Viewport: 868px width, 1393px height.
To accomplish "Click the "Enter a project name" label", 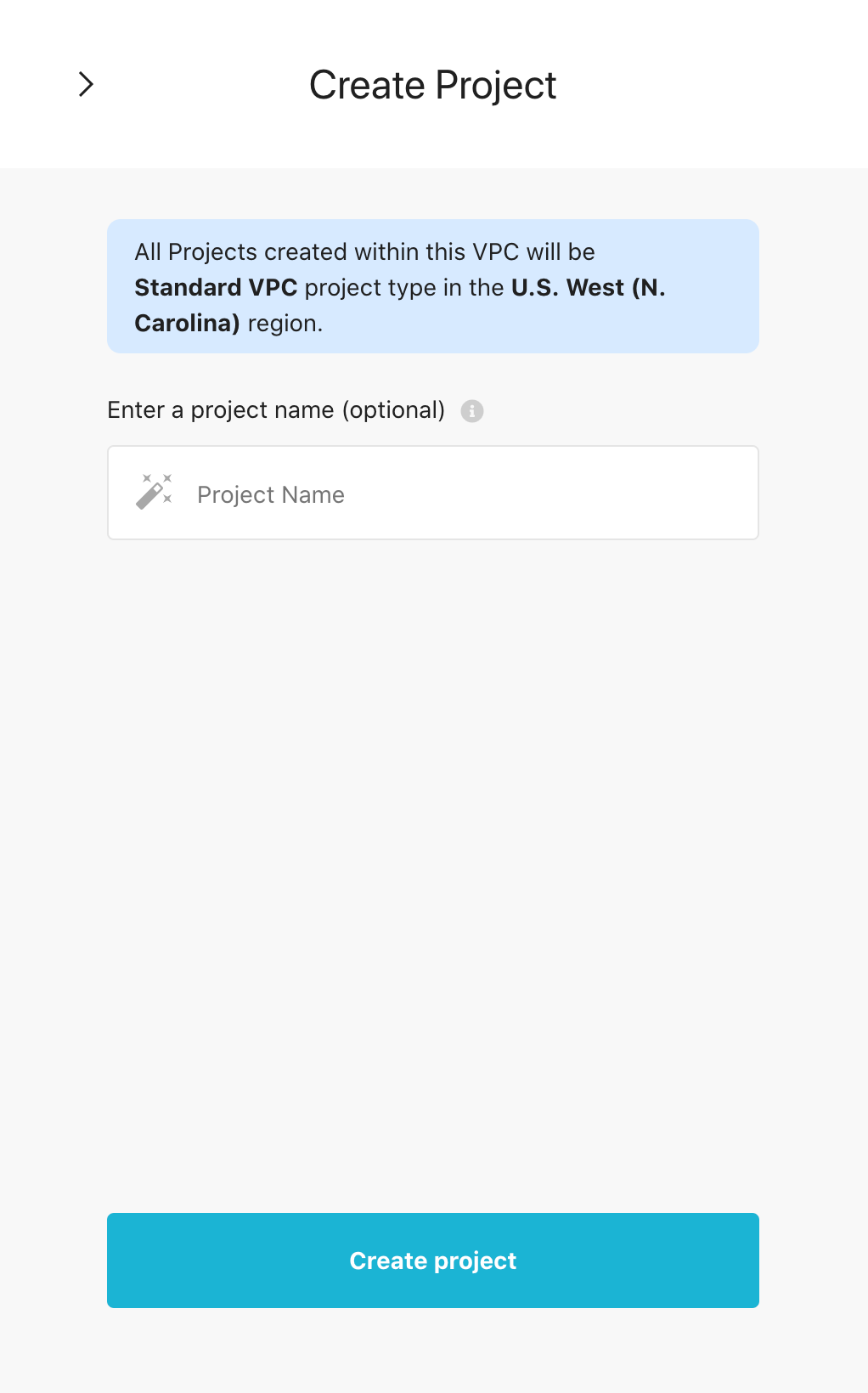I will click(x=221, y=410).
